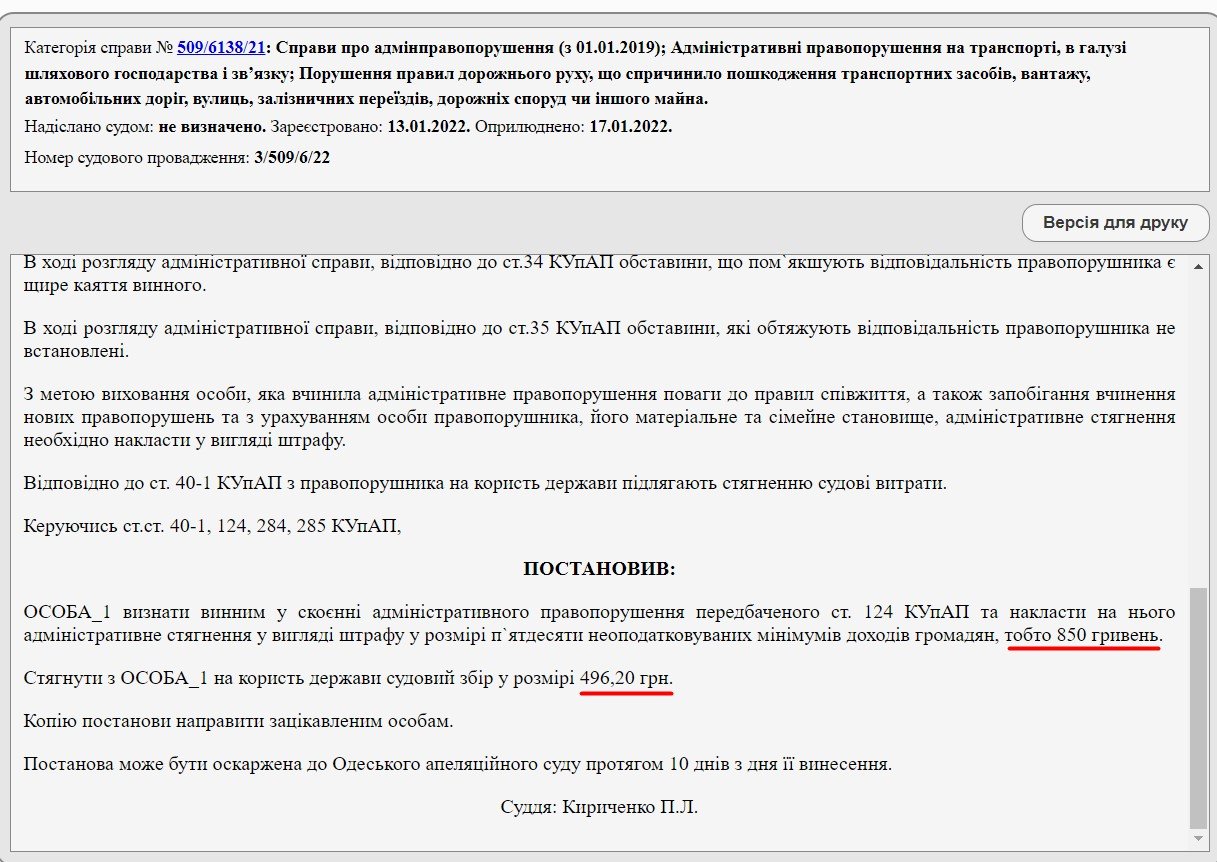Click paragraph starting 'З метою виховання особи'
This screenshot has height=862, width=1217.
(x=599, y=417)
